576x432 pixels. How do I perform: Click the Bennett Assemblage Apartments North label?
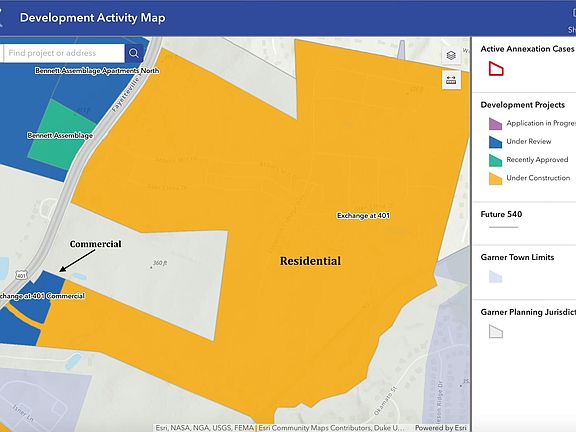[97, 71]
